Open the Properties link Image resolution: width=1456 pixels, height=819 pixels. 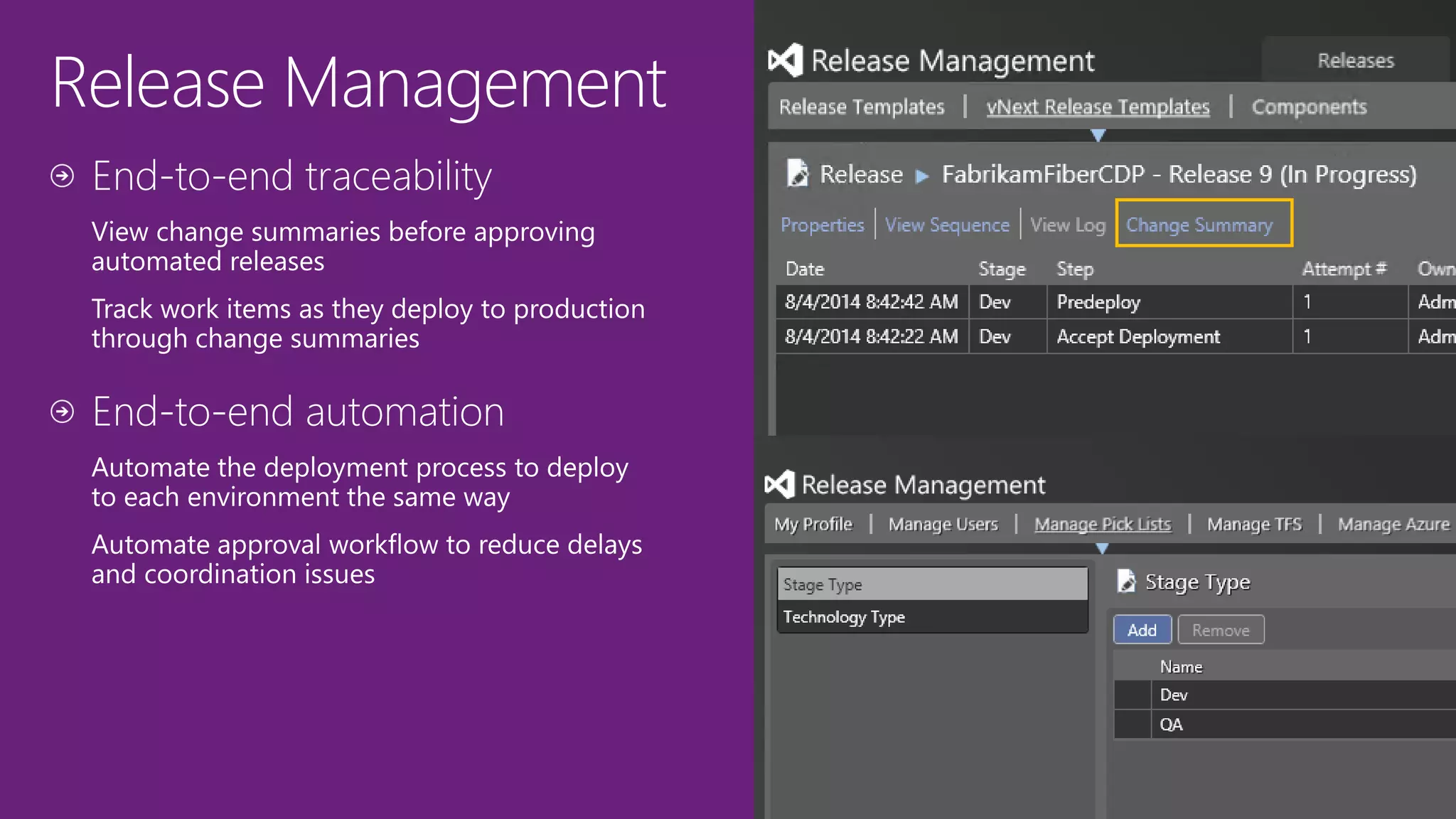tap(823, 225)
